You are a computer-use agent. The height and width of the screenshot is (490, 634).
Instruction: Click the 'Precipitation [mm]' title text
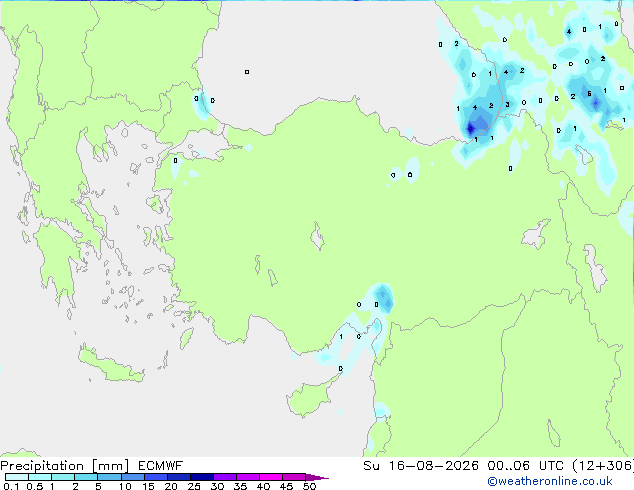(65, 466)
